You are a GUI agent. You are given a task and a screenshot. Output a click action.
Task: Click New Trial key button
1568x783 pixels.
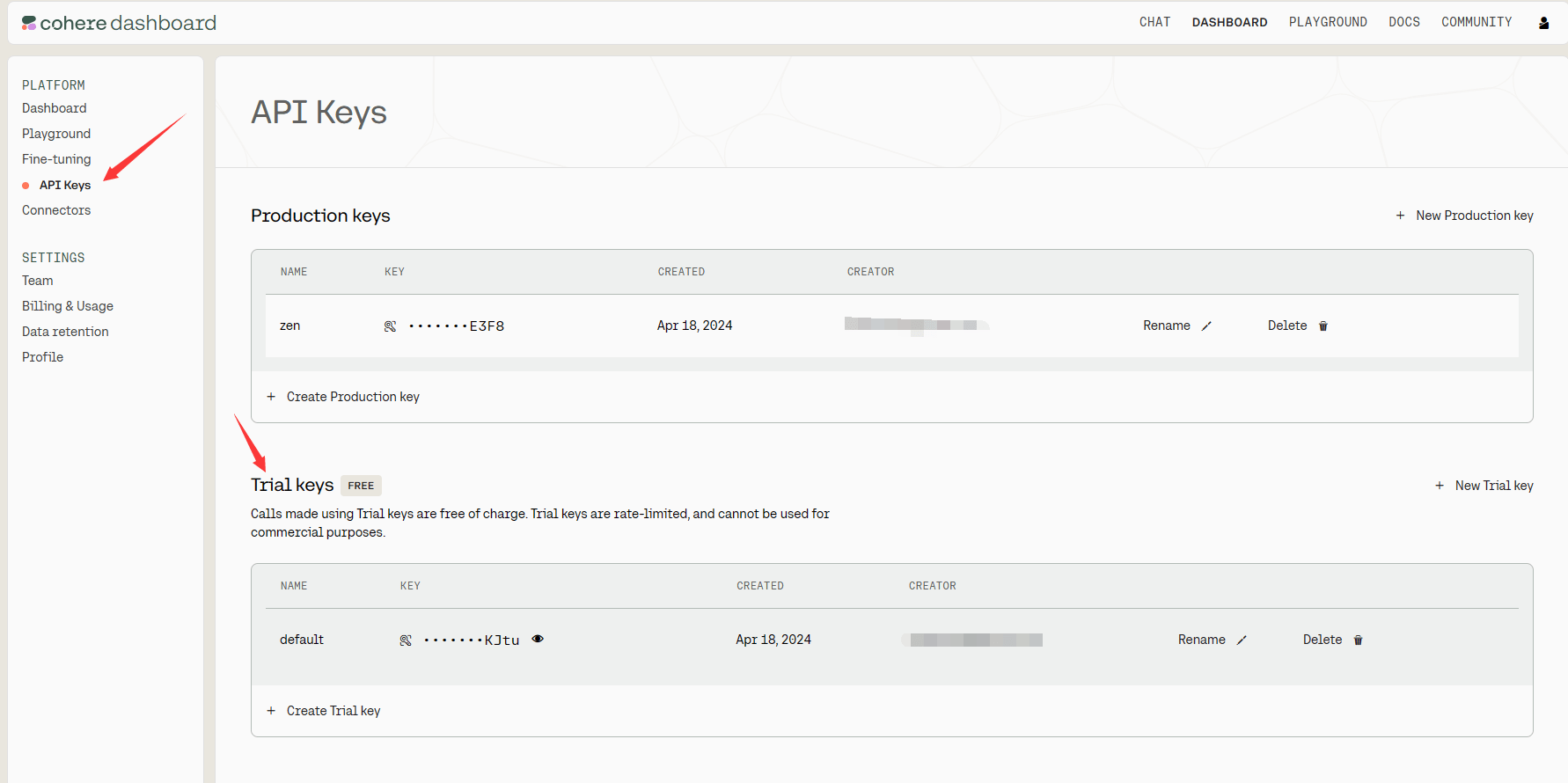point(1484,486)
